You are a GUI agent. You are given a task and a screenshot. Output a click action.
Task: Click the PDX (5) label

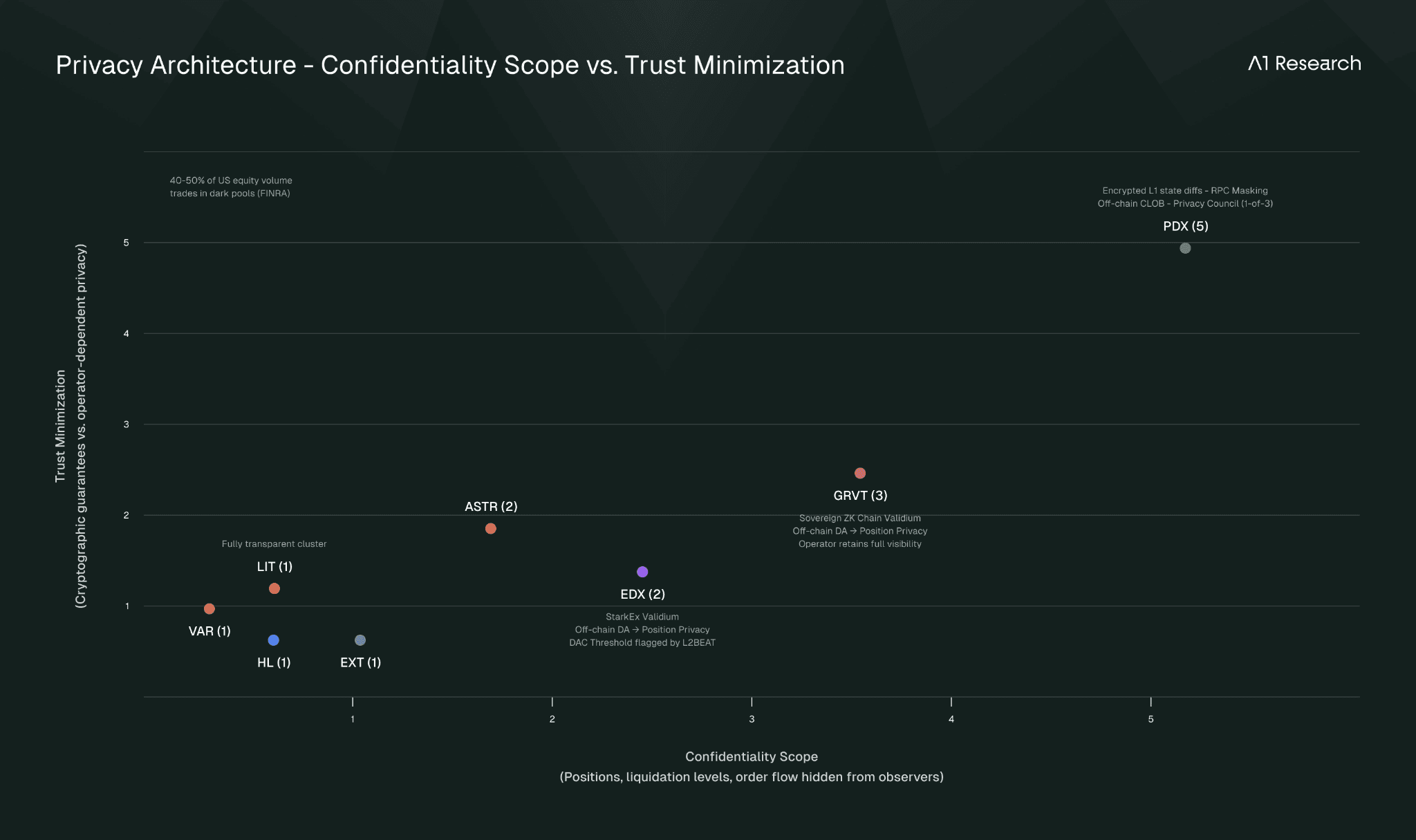coord(1185,226)
